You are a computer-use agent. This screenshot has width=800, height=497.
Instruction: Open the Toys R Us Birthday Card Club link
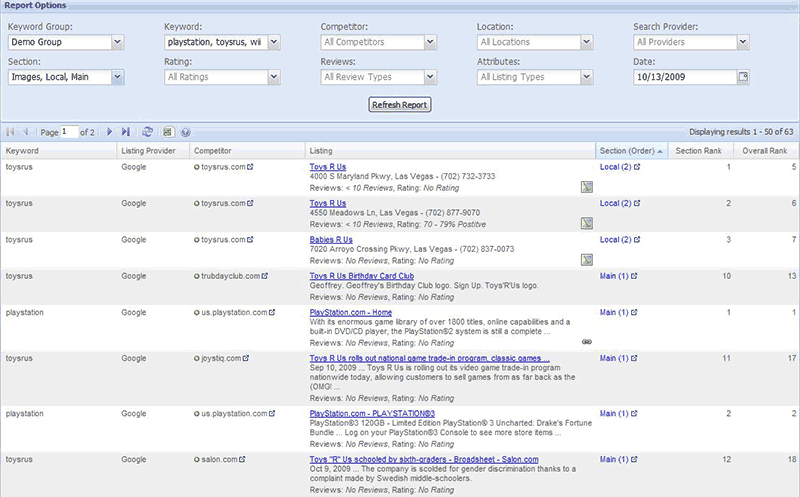[x=362, y=276]
